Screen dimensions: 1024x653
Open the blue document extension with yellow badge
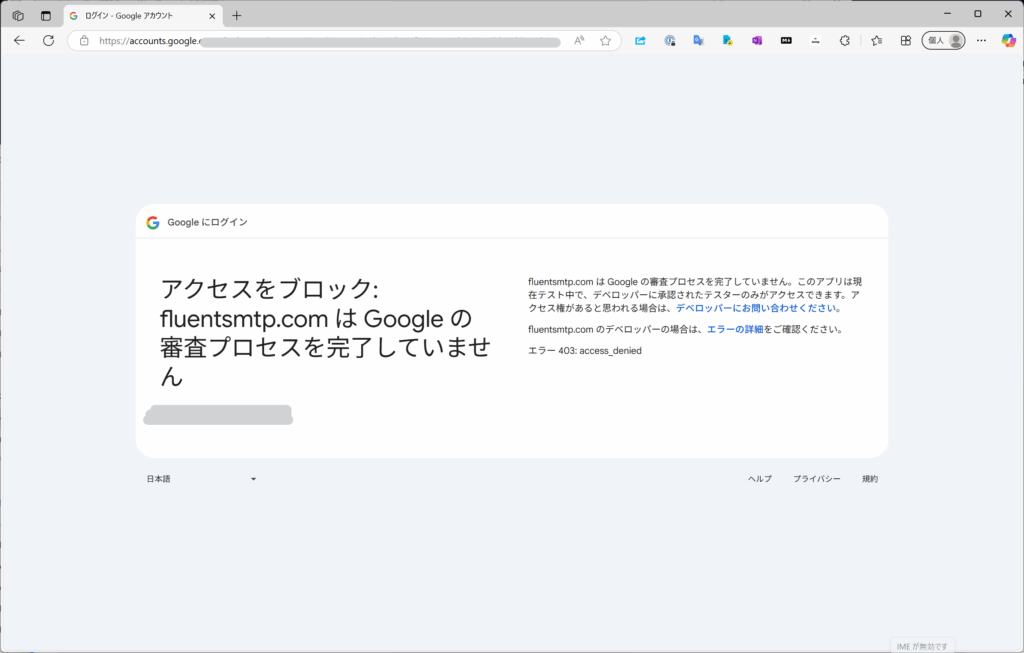[728, 40]
